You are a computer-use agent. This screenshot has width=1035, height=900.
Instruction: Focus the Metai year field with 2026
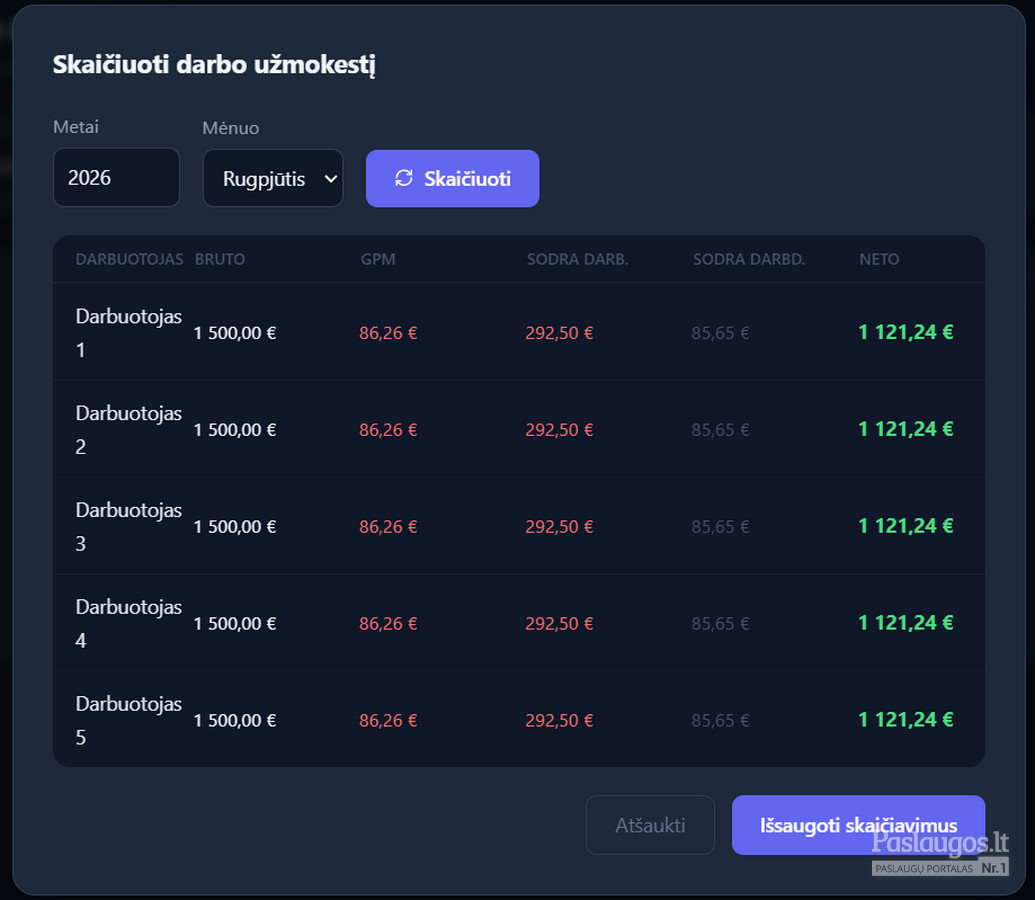pyautogui.click(x=116, y=178)
